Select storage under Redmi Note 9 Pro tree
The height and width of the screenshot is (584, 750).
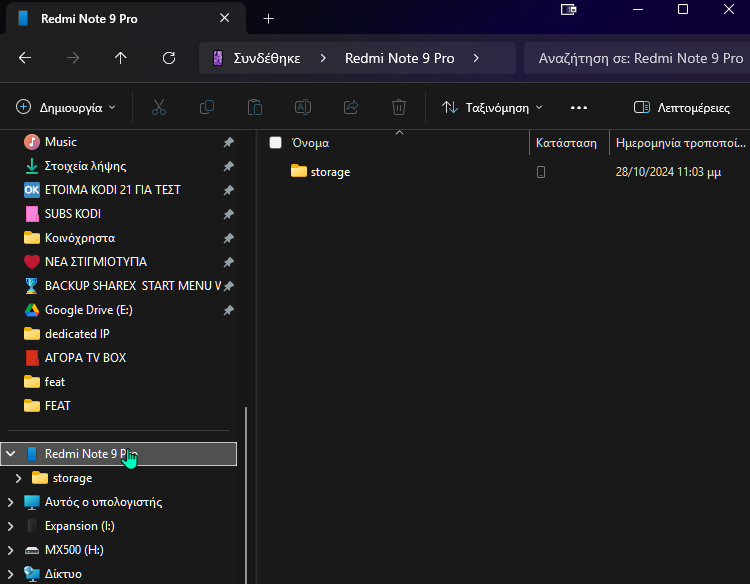click(72, 478)
